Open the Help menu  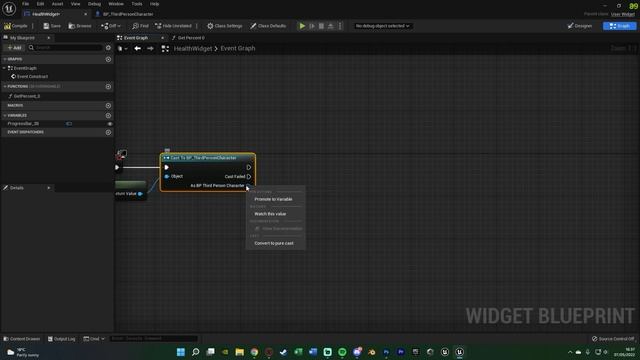pos(154,4)
